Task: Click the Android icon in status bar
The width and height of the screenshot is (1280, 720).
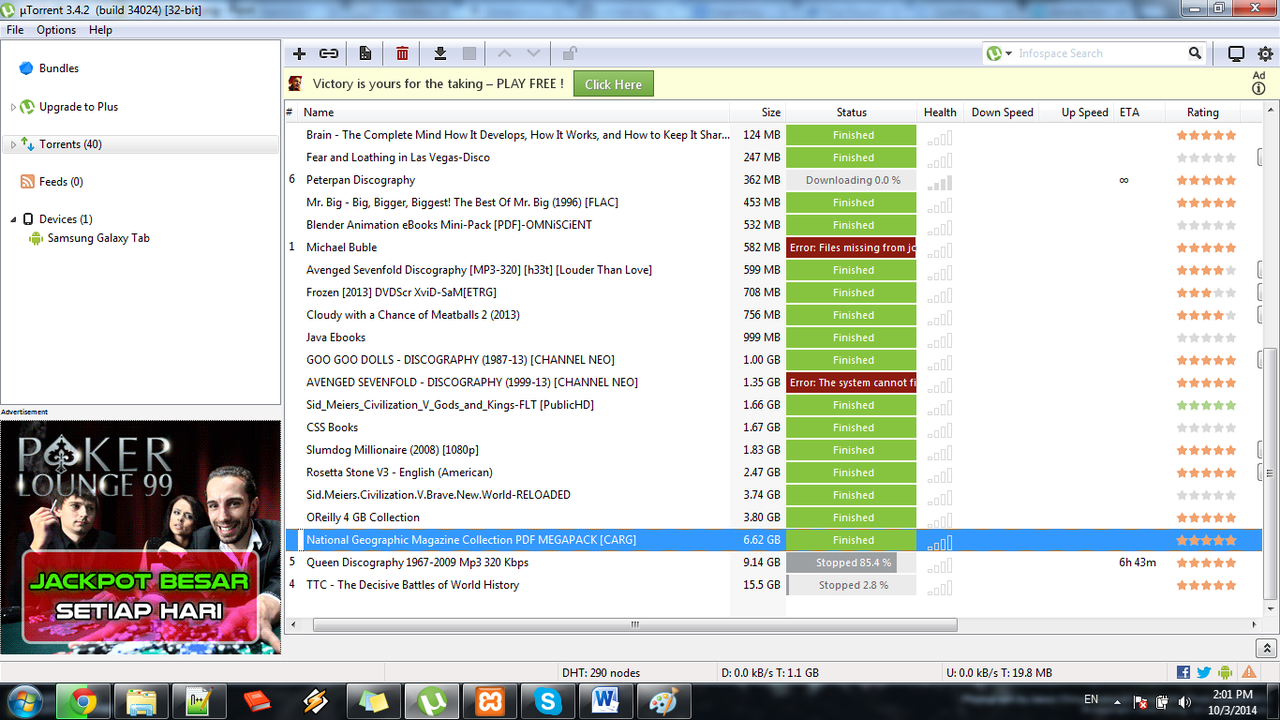Action: pos(1226,672)
